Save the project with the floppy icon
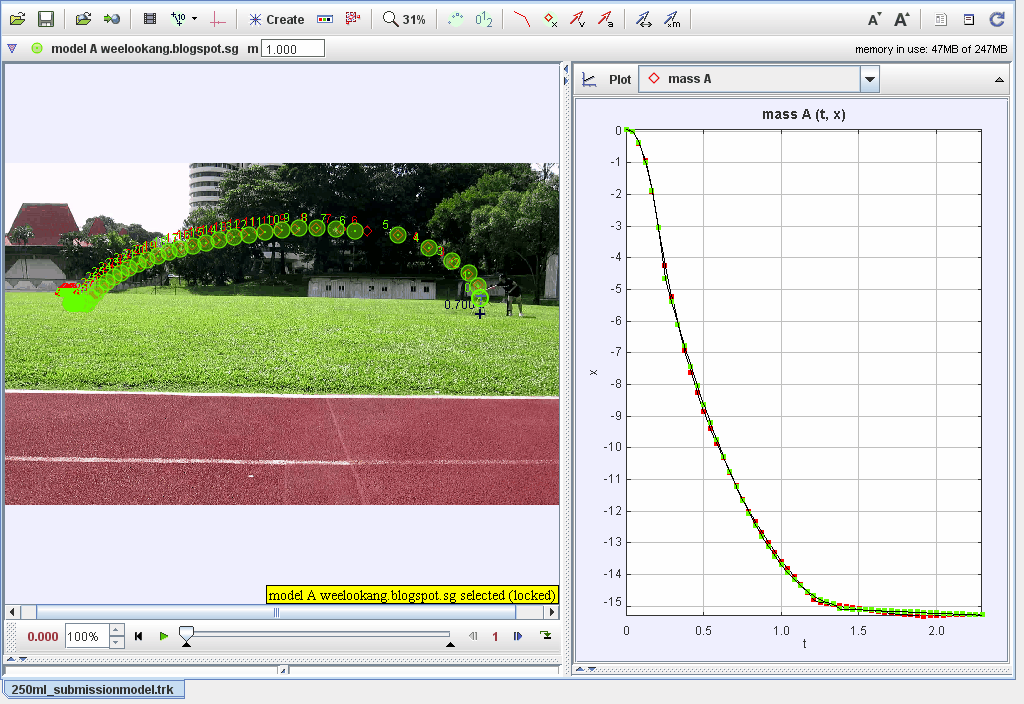The height and width of the screenshot is (704, 1024). click(x=46, y=19)
